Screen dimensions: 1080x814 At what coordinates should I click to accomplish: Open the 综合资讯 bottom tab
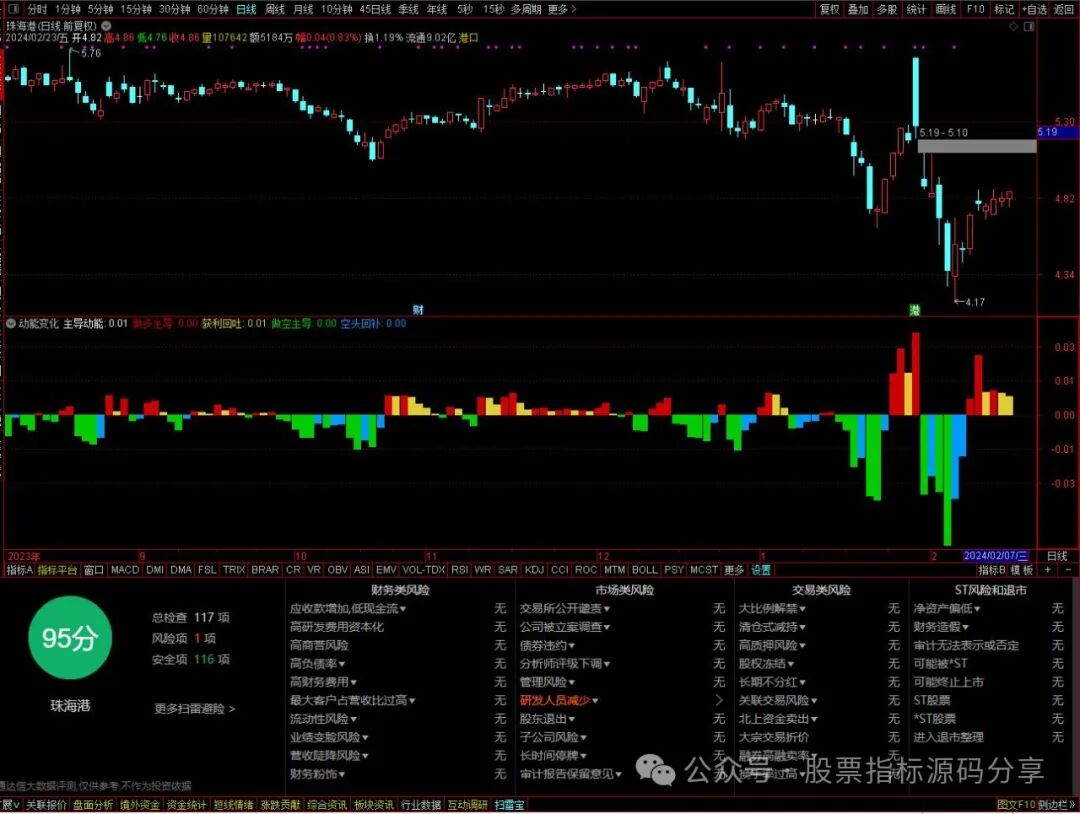pyautogui.click(x=326, y=804)
